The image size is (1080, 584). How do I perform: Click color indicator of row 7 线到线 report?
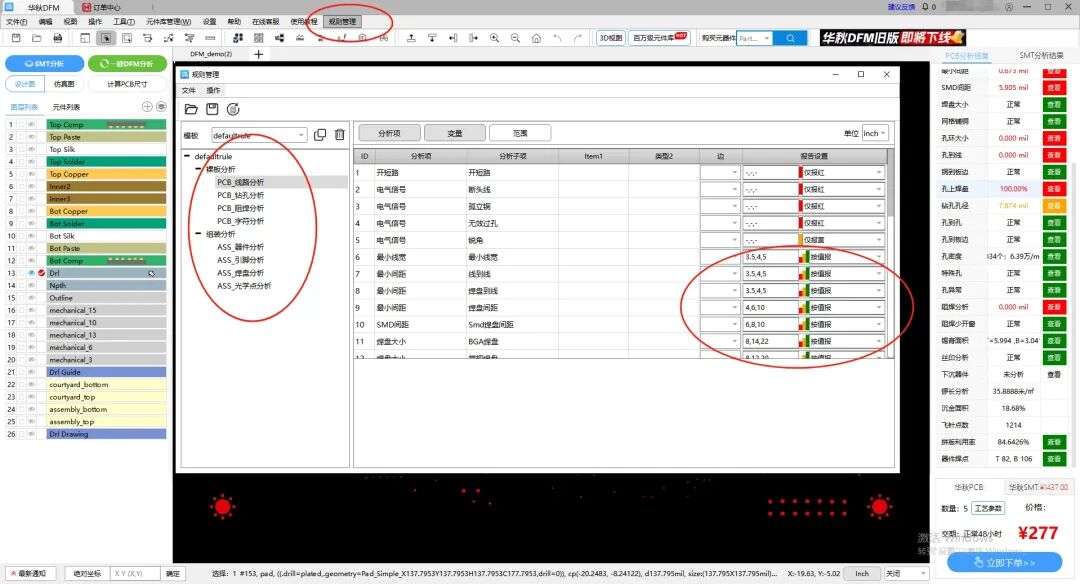pyautogui.click(x=804, y=274)
